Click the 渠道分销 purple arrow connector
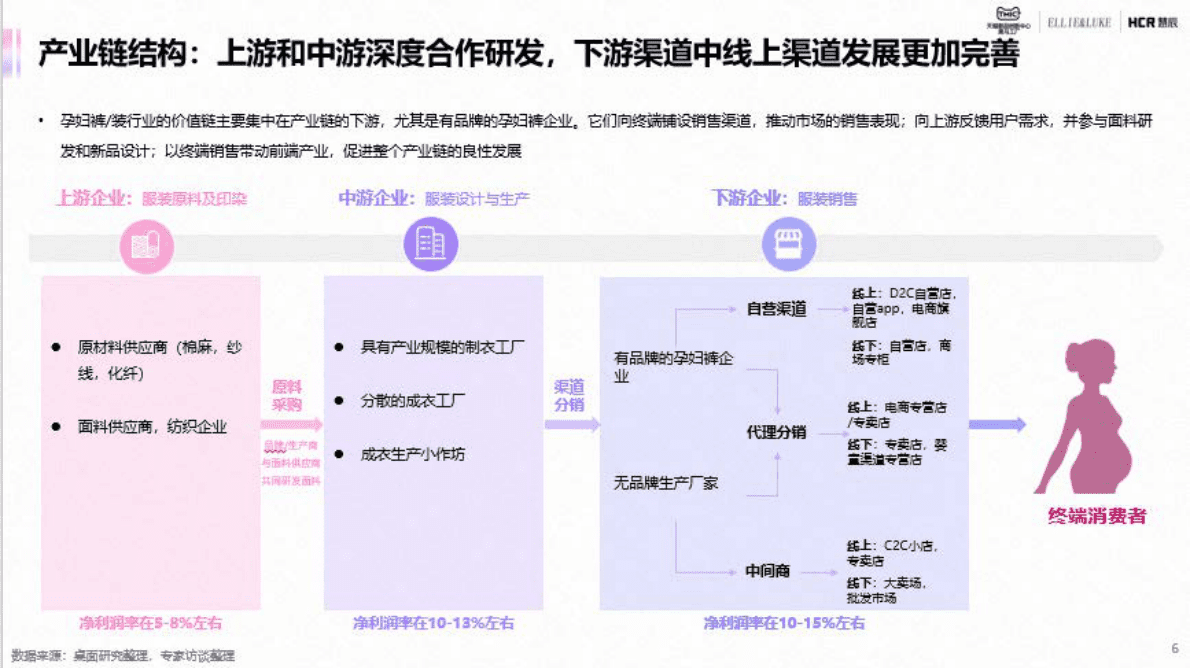Image resolution: width=1190 pixels, height=668 pixels. click(x=571, y=423)
